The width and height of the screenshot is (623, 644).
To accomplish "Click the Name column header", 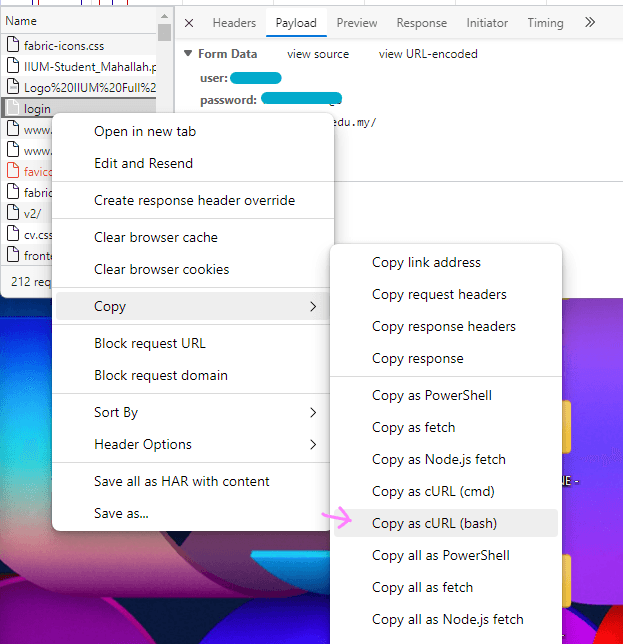I will click(x=79, y=21).
